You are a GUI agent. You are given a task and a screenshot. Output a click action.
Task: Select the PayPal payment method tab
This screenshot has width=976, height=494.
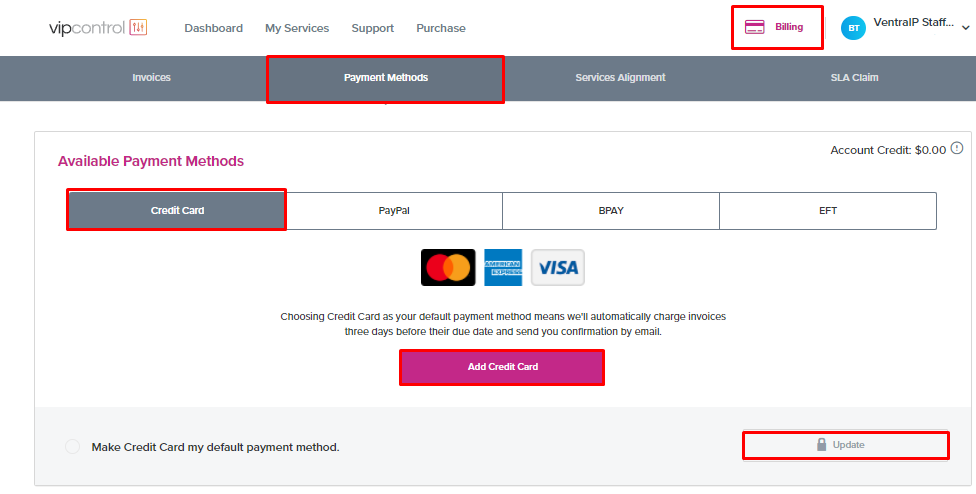(394, 211)
